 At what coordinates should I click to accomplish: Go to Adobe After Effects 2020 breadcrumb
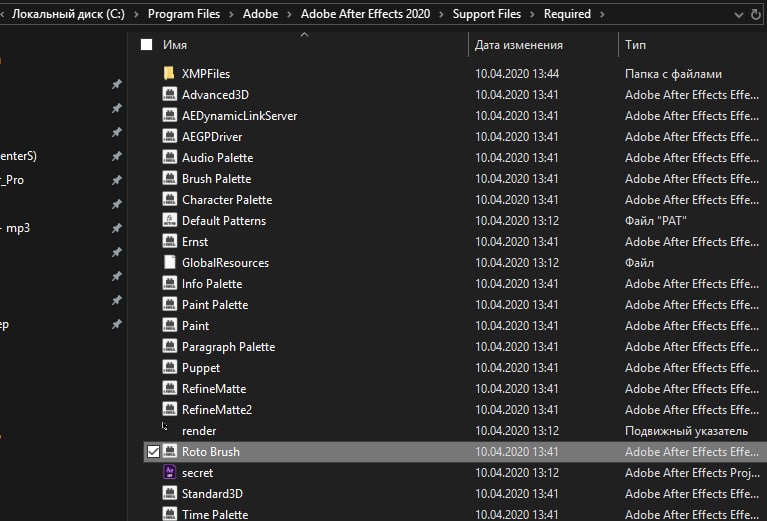[x=365, y=14]
